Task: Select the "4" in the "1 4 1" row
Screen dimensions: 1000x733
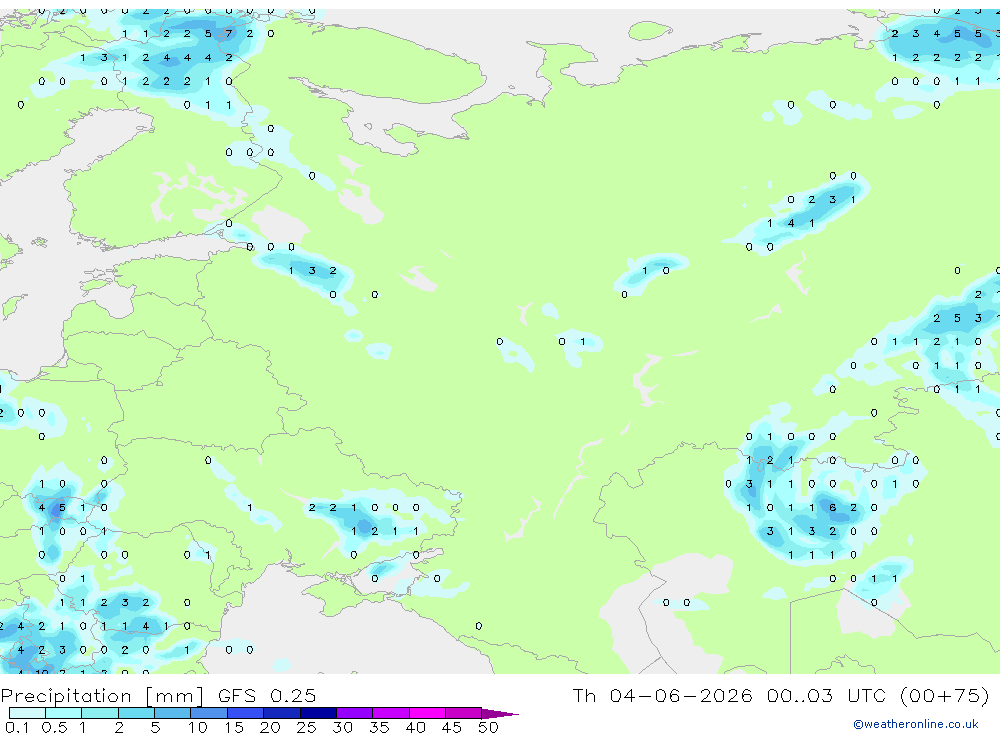Action: pyautogui.click(x=791, y=223)
